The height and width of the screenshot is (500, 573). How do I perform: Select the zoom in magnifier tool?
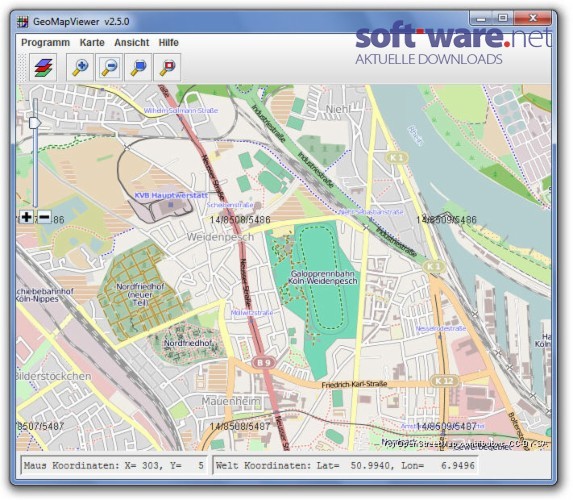coord(80,67)
